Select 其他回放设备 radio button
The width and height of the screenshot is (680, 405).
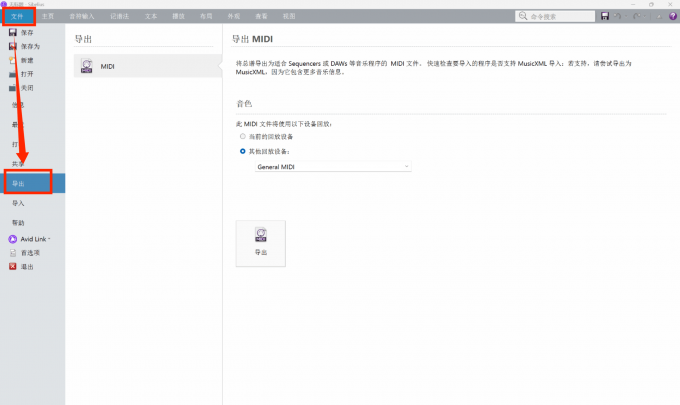[243, 151]
